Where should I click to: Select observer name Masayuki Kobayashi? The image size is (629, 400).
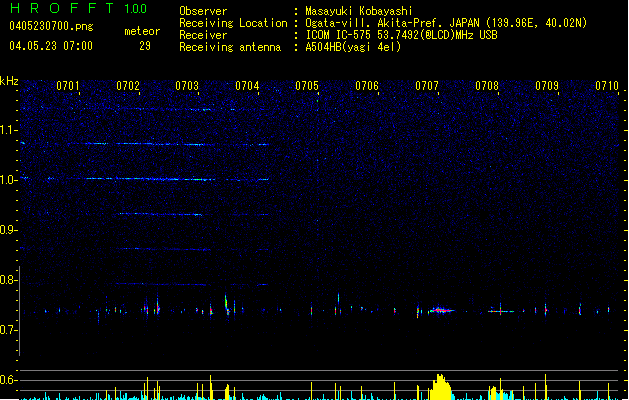[359, 11]
